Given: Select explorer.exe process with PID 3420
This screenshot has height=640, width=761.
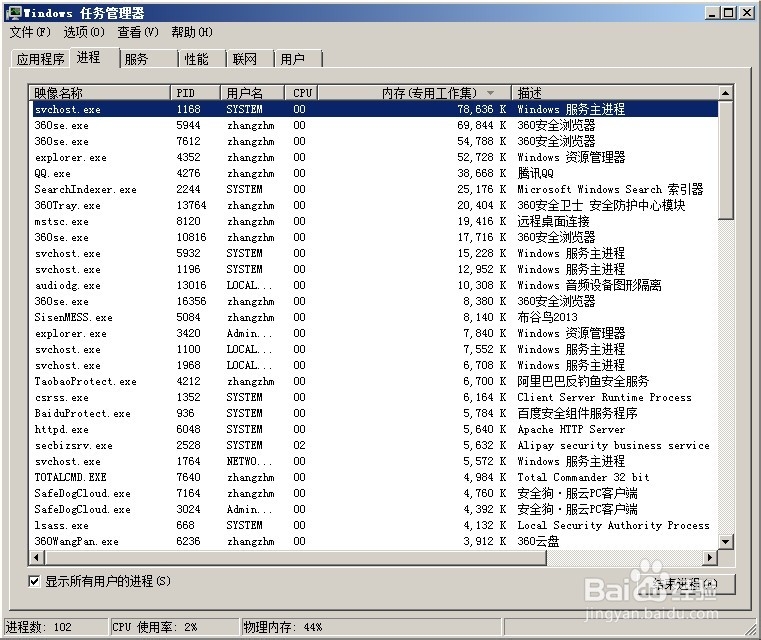Looking at the screenshot, I should 375,333.
